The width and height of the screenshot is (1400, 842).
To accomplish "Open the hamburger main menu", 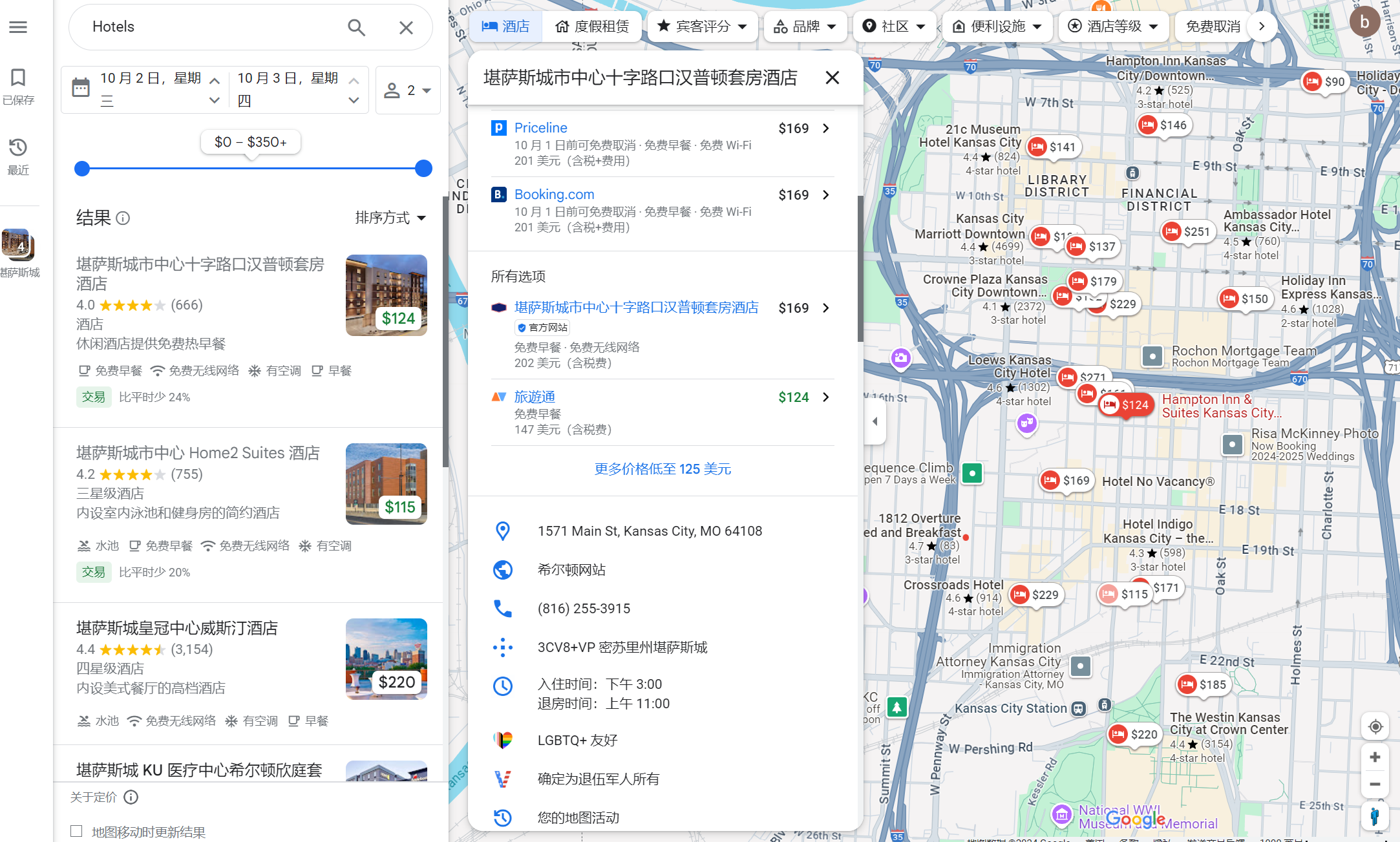I will coord(18,27).
